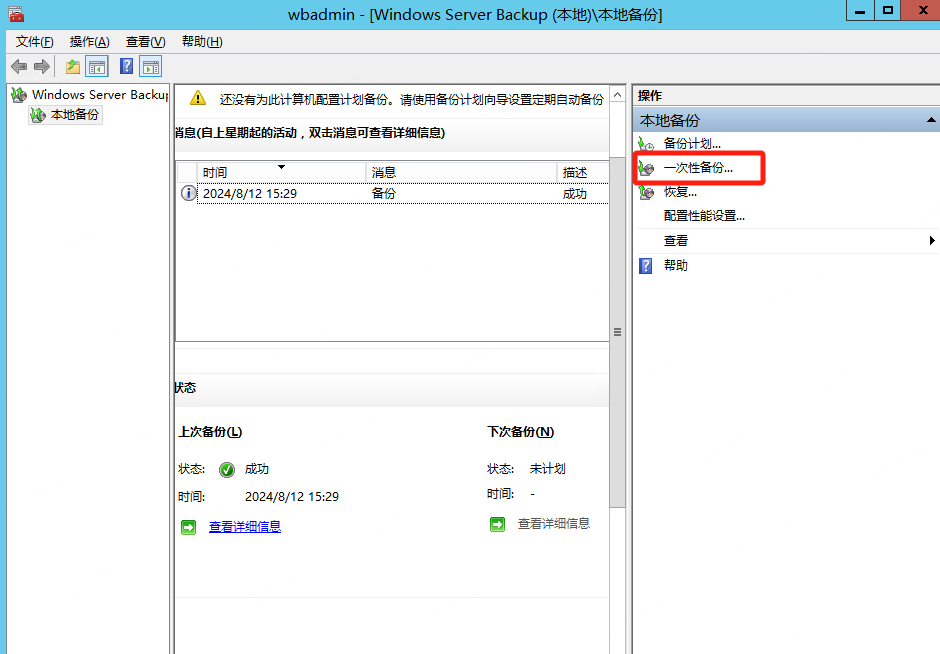Open the 操作(A) menu
This screenshot has height=654, width=940.
(89, 41)
